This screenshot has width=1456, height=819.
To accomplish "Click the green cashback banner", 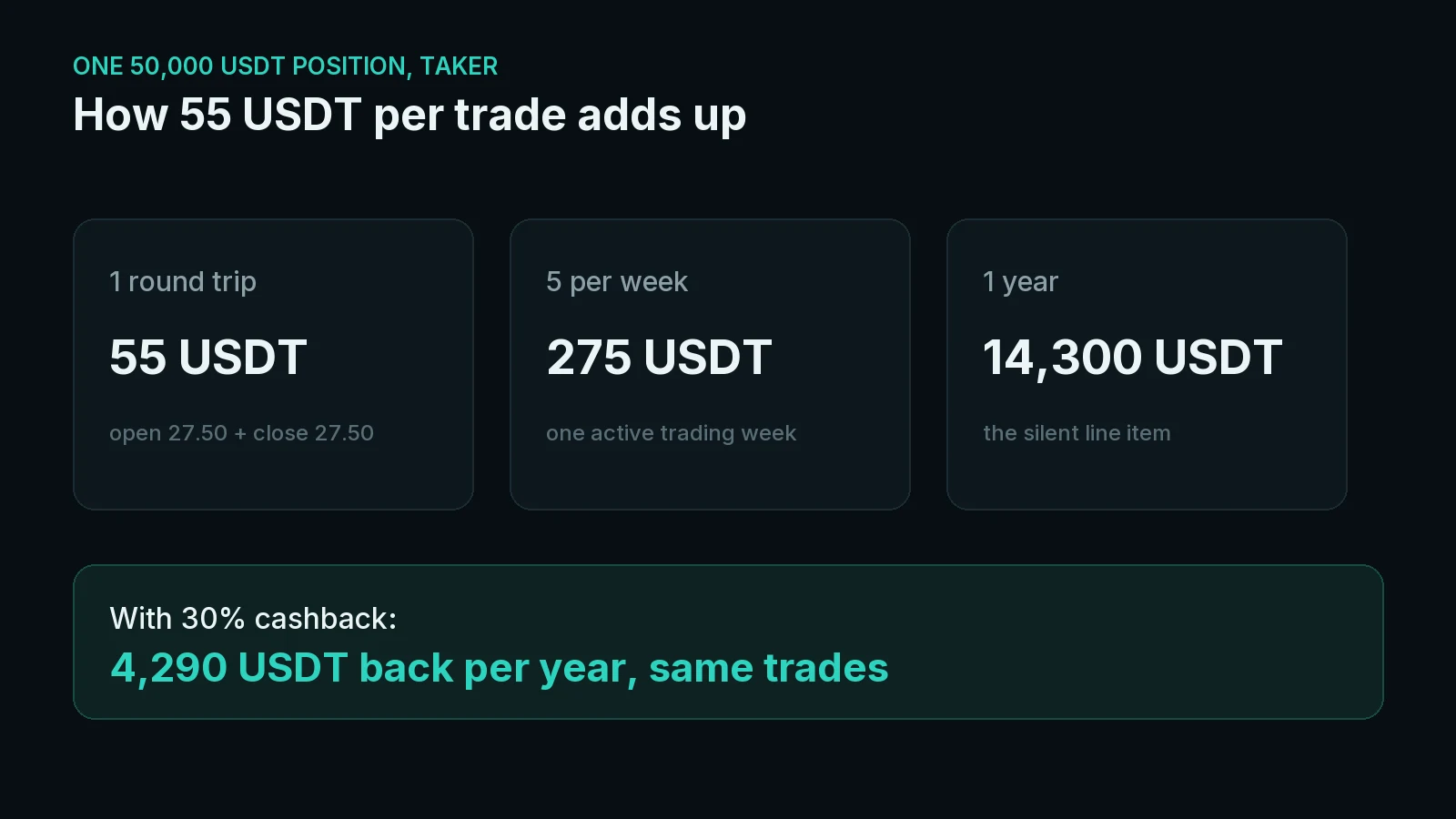I will (728, 642).
